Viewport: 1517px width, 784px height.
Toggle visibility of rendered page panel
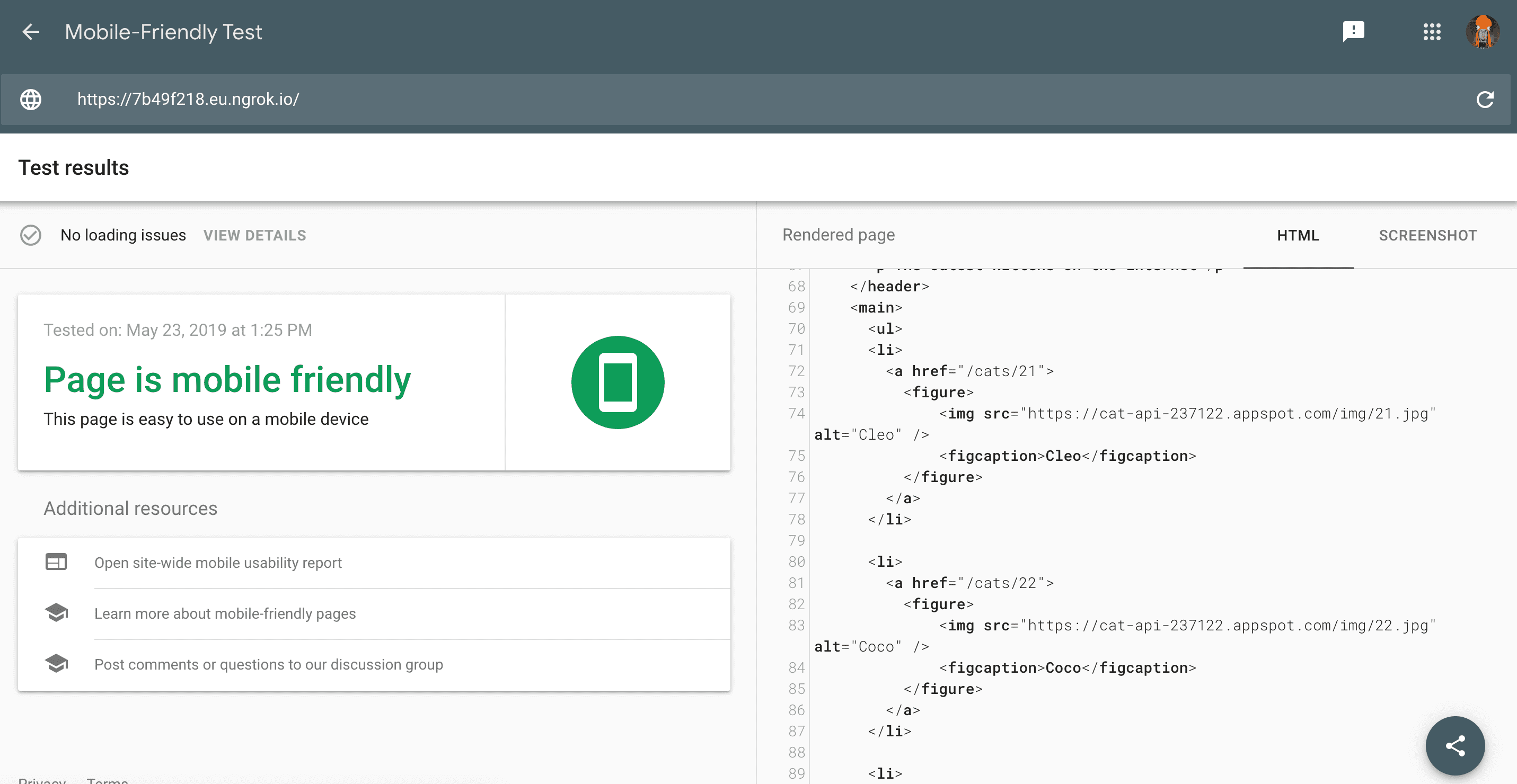click(x=838, y=234)
